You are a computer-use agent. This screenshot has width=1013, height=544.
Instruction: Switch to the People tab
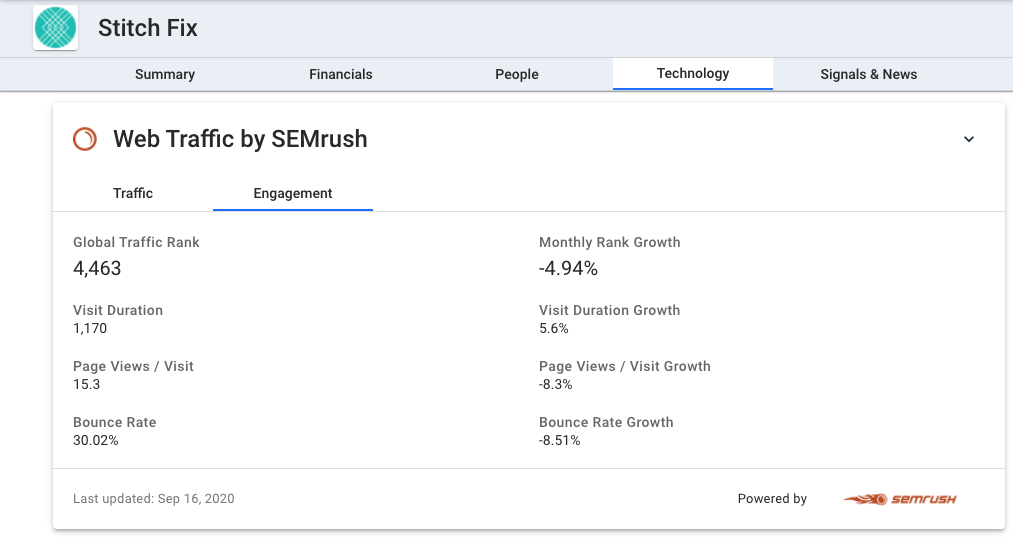pos(517,74)
